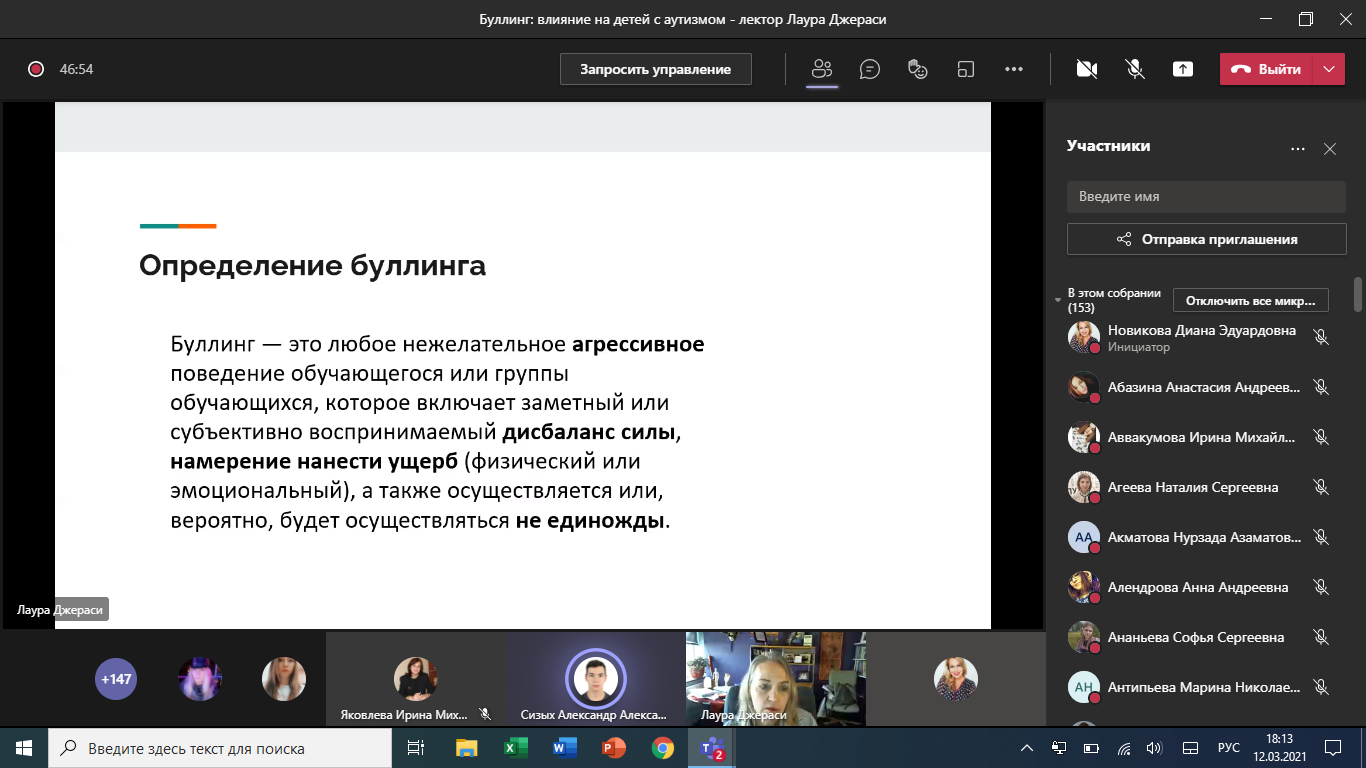
Task: Open more options in Участники panel header
Action: 1298,149
